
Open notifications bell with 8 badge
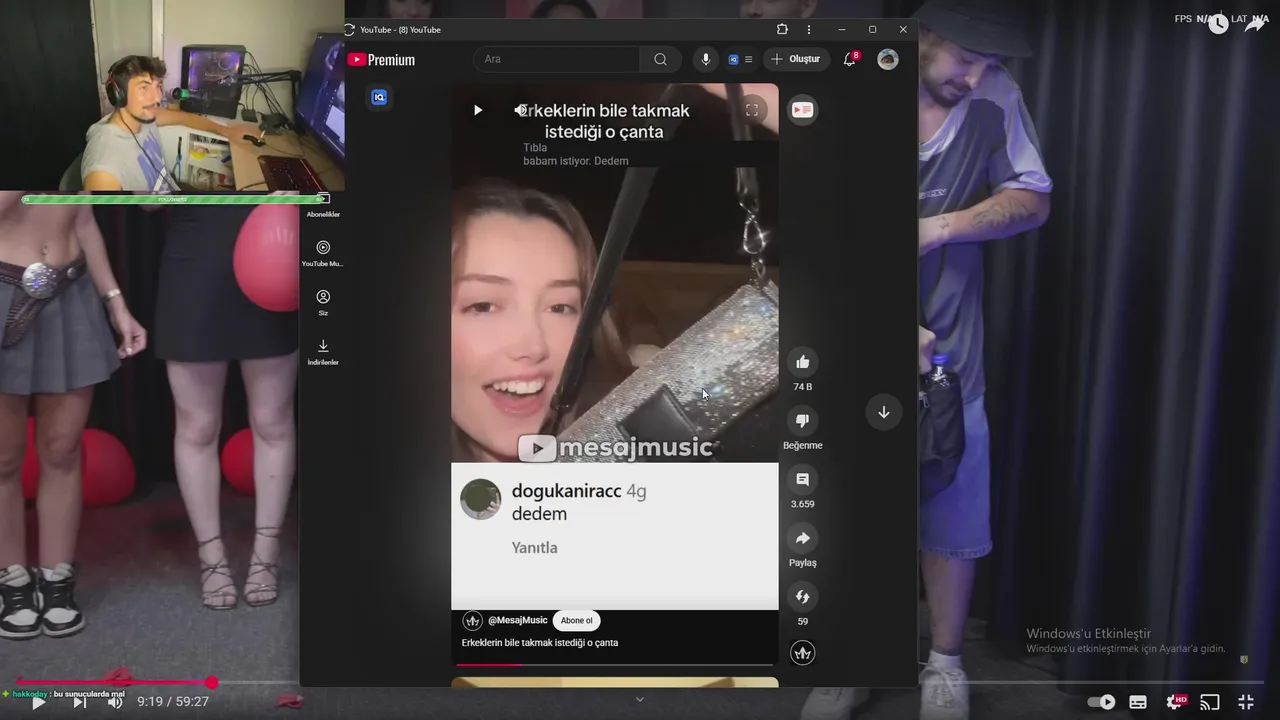(x=850, y=59)
